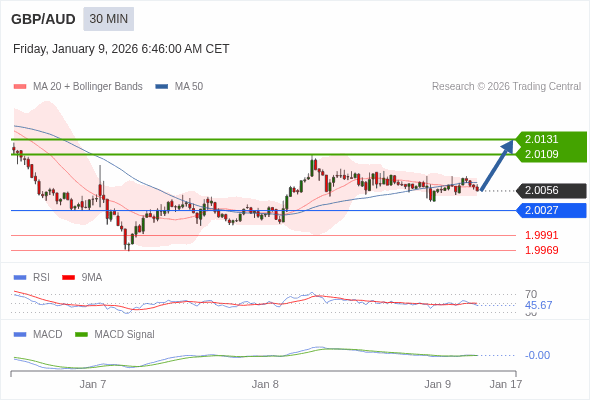The height and width of the screenshot is (400, 590).
Task: Click the MA 50 blue legend swatch
Action: point(162,87)
